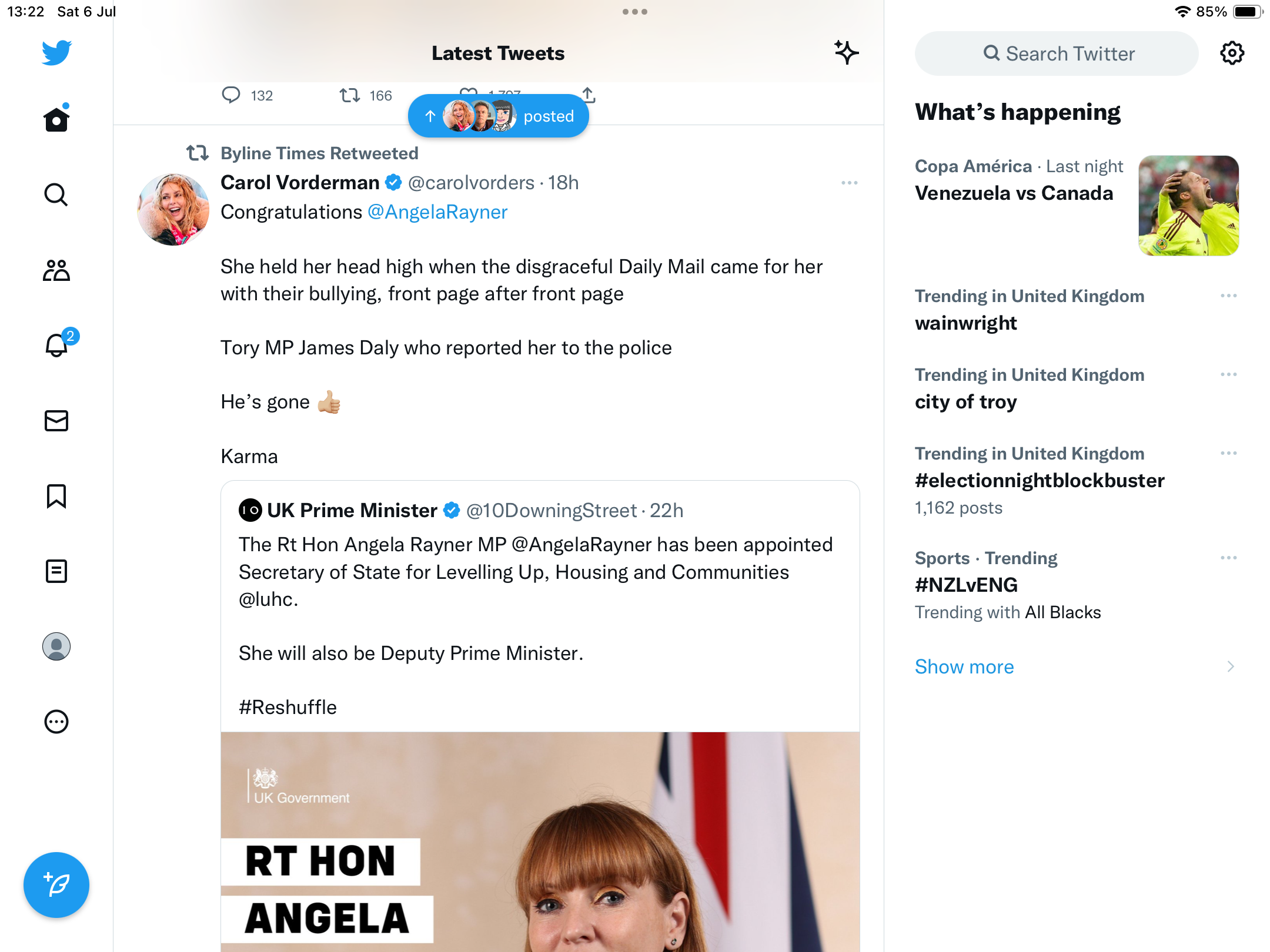Open options for the wainwright trend

tap(1228, 296)
